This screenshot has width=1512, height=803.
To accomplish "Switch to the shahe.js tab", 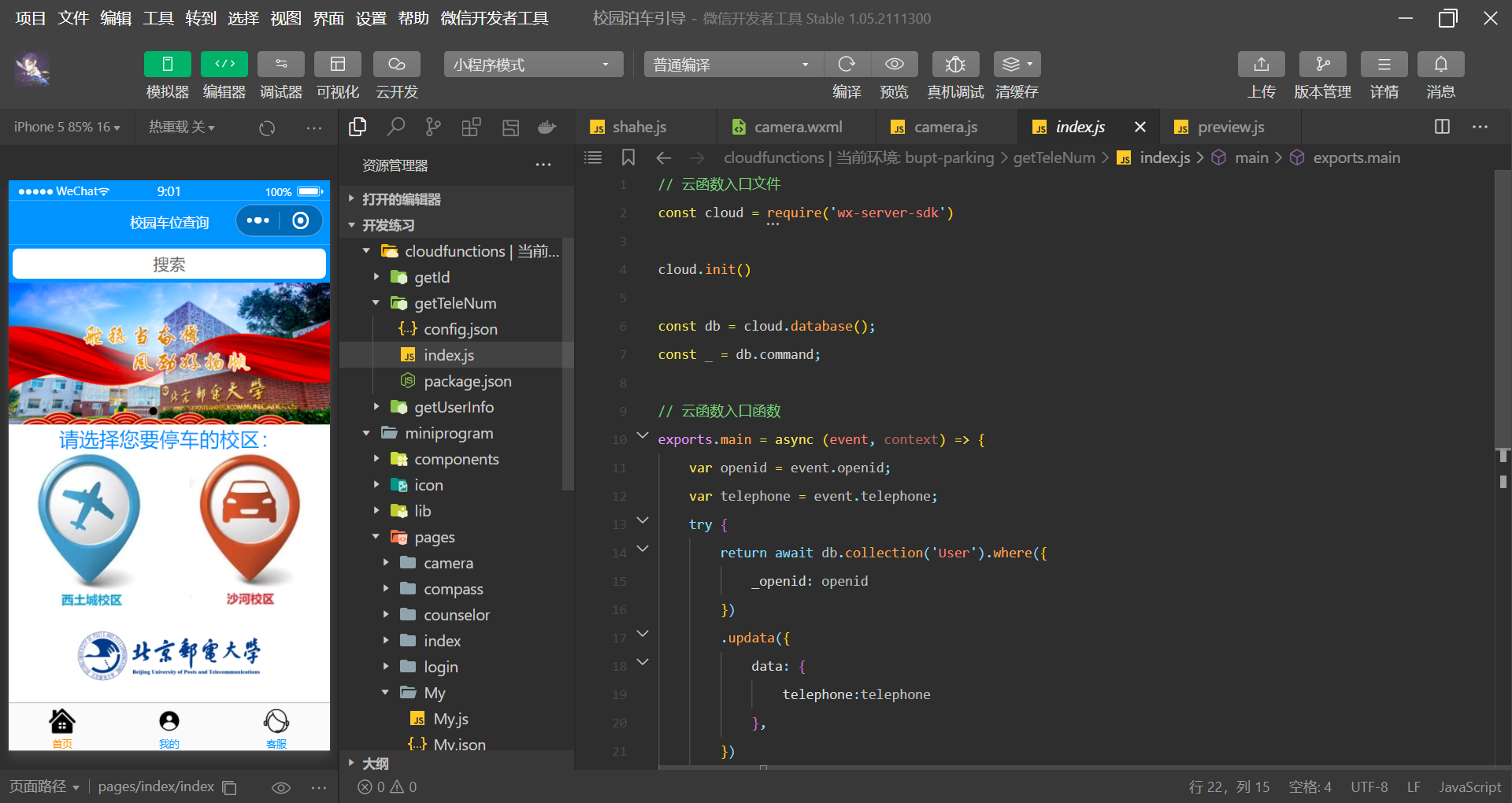I will pyautogui.click(x=646, y=127).
